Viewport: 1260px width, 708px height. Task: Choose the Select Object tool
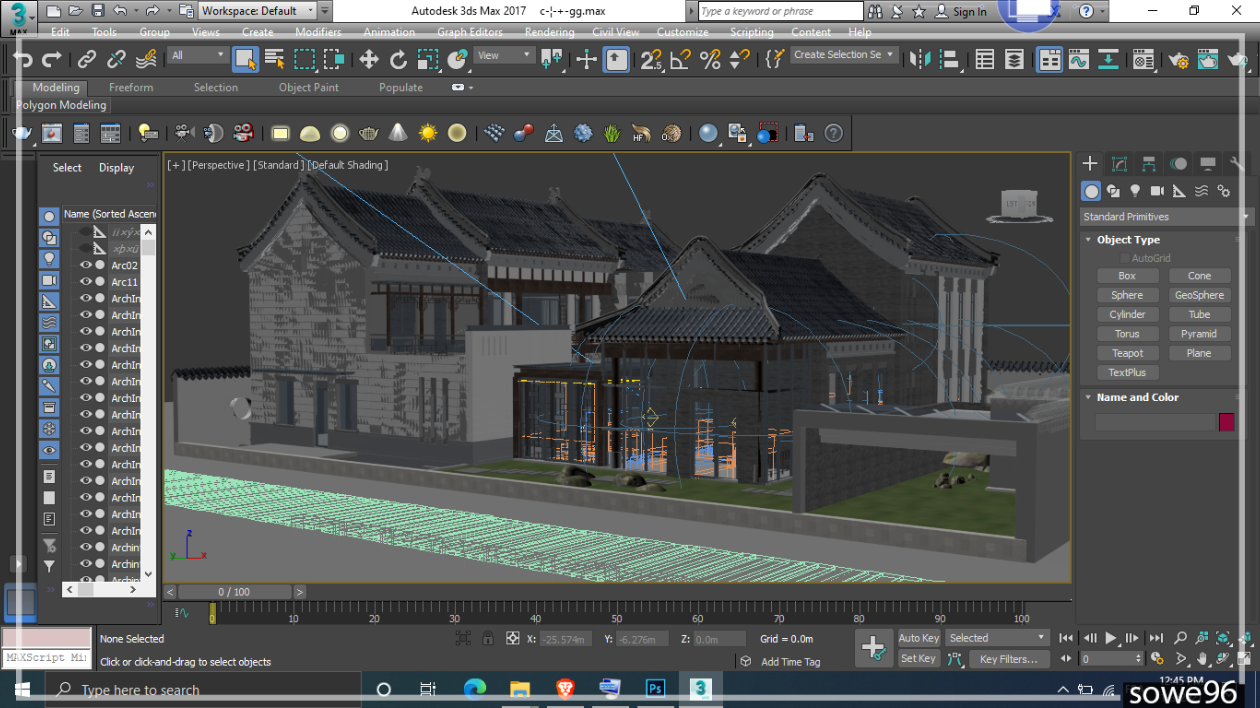[246, 60]
